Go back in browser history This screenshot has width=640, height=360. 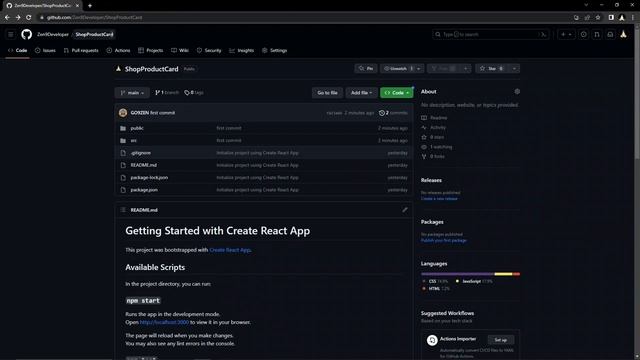tap(7, 18)
